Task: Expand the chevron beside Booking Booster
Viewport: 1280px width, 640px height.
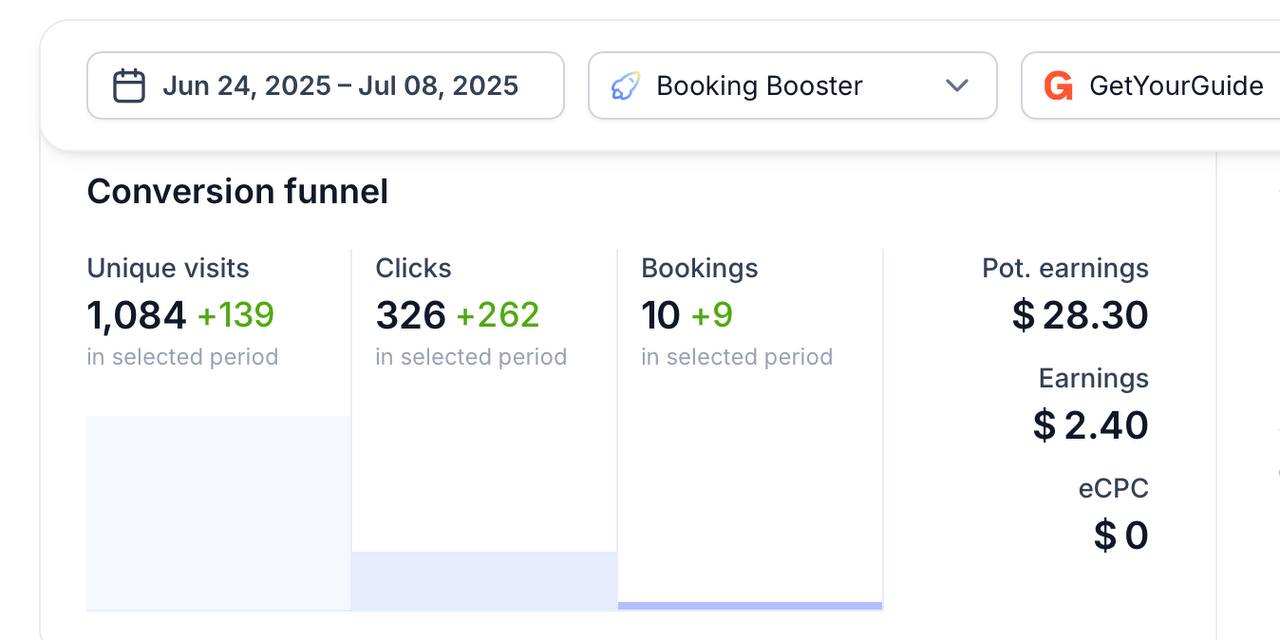Action: click(957, 86)
